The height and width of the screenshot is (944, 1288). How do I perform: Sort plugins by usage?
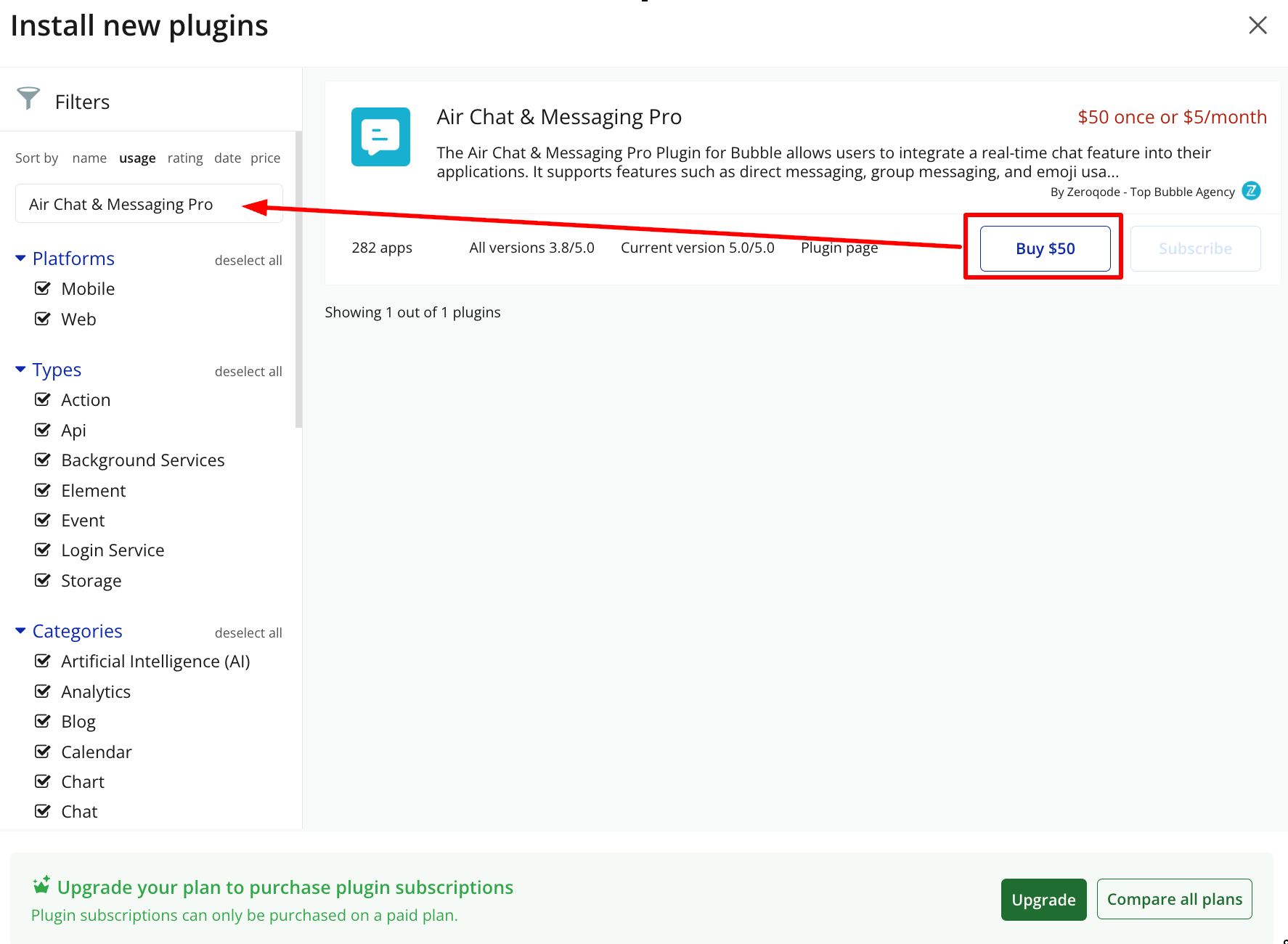click(x=137, y=158)
